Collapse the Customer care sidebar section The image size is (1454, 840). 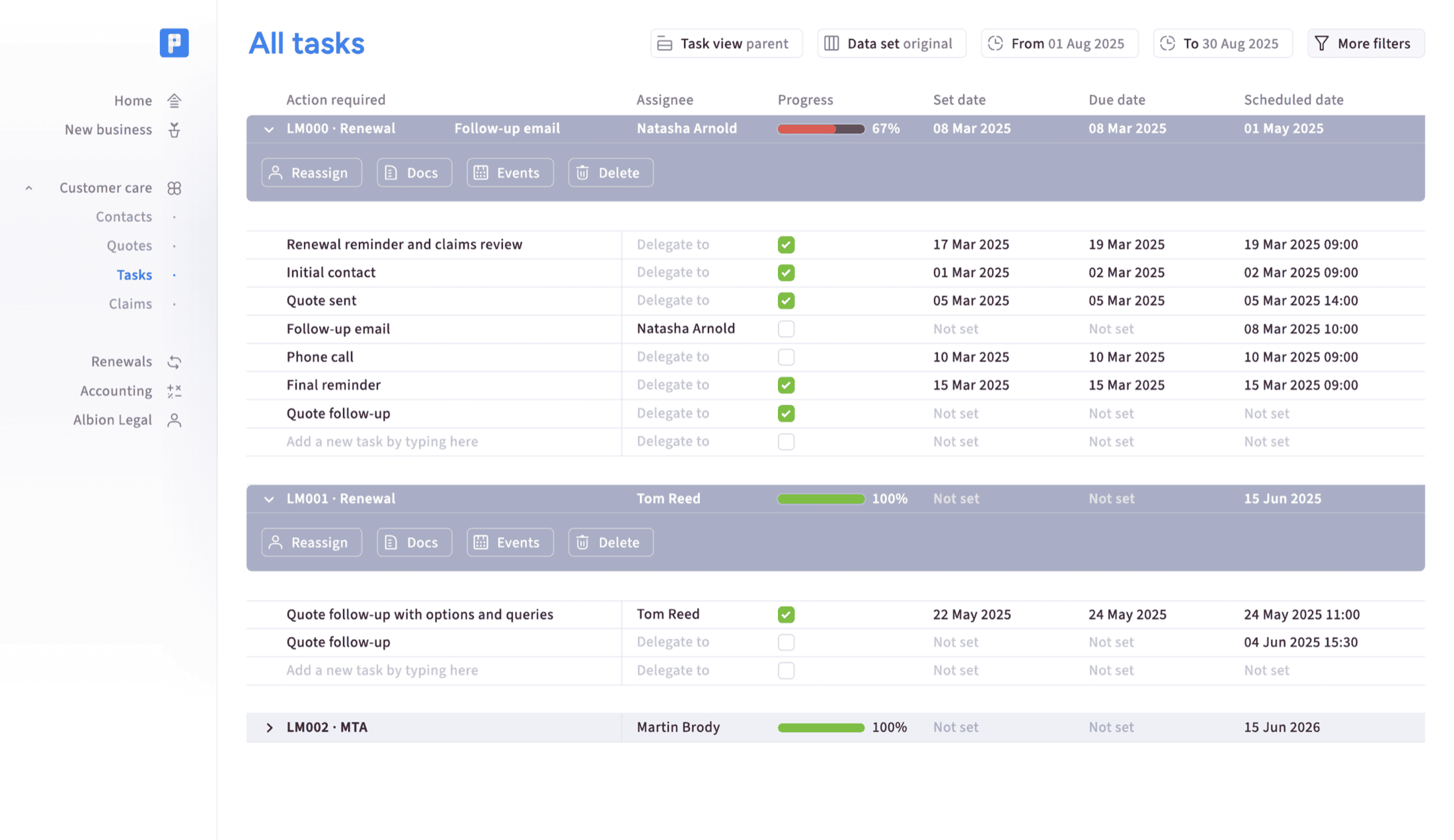(x=29, y=188)
